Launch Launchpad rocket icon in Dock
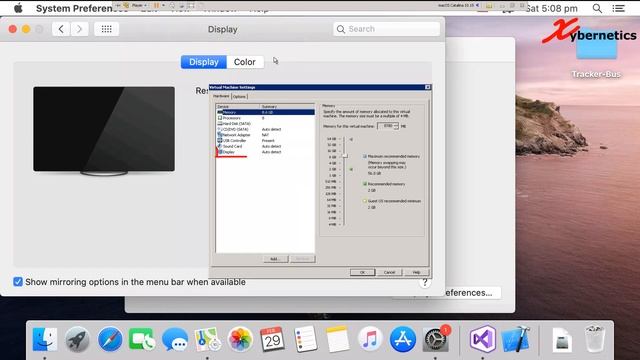Image resolution: width=640 pixels, height=360 pixels. [x=77, y=340]
